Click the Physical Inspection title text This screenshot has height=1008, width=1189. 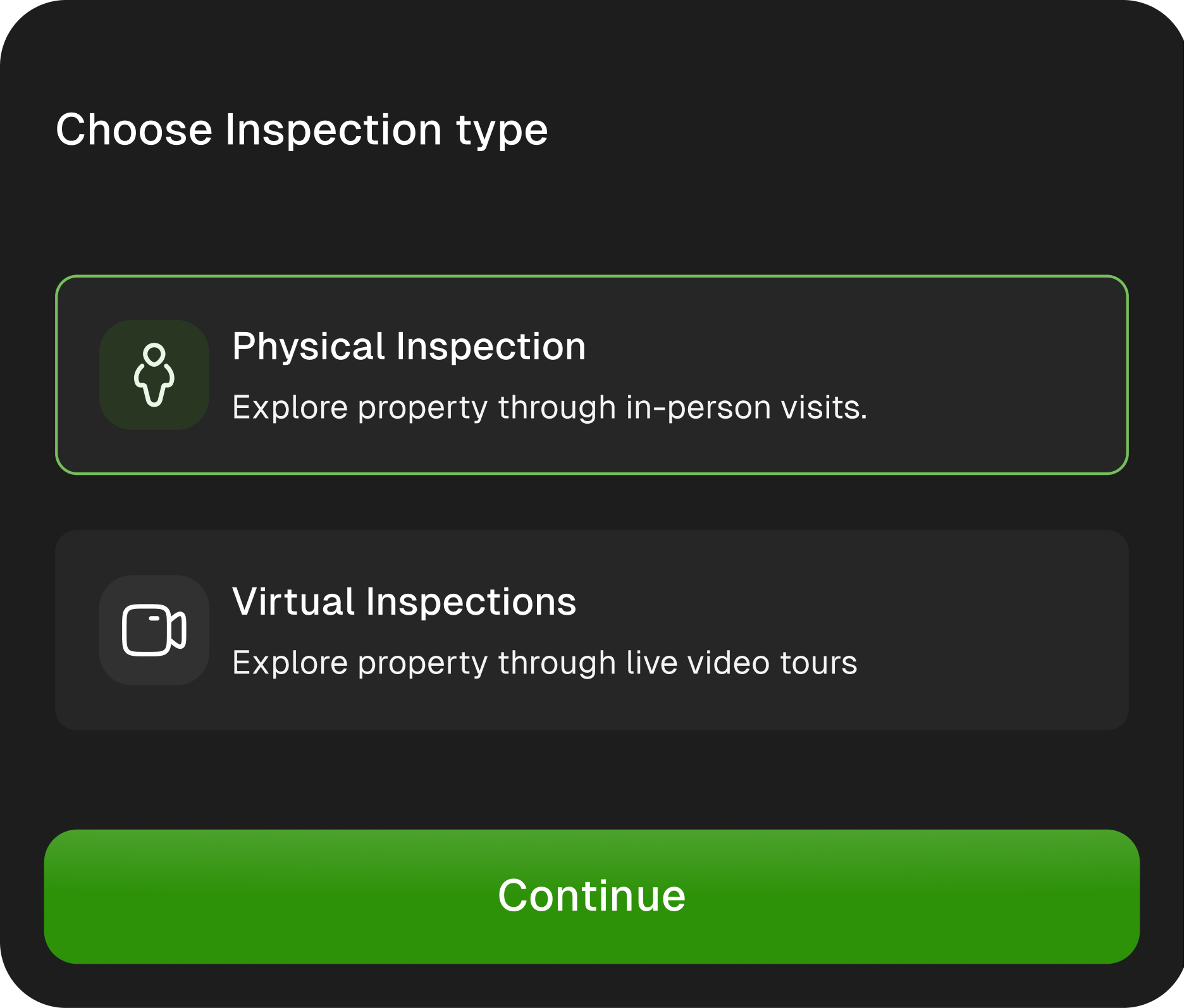coord(409,347)
